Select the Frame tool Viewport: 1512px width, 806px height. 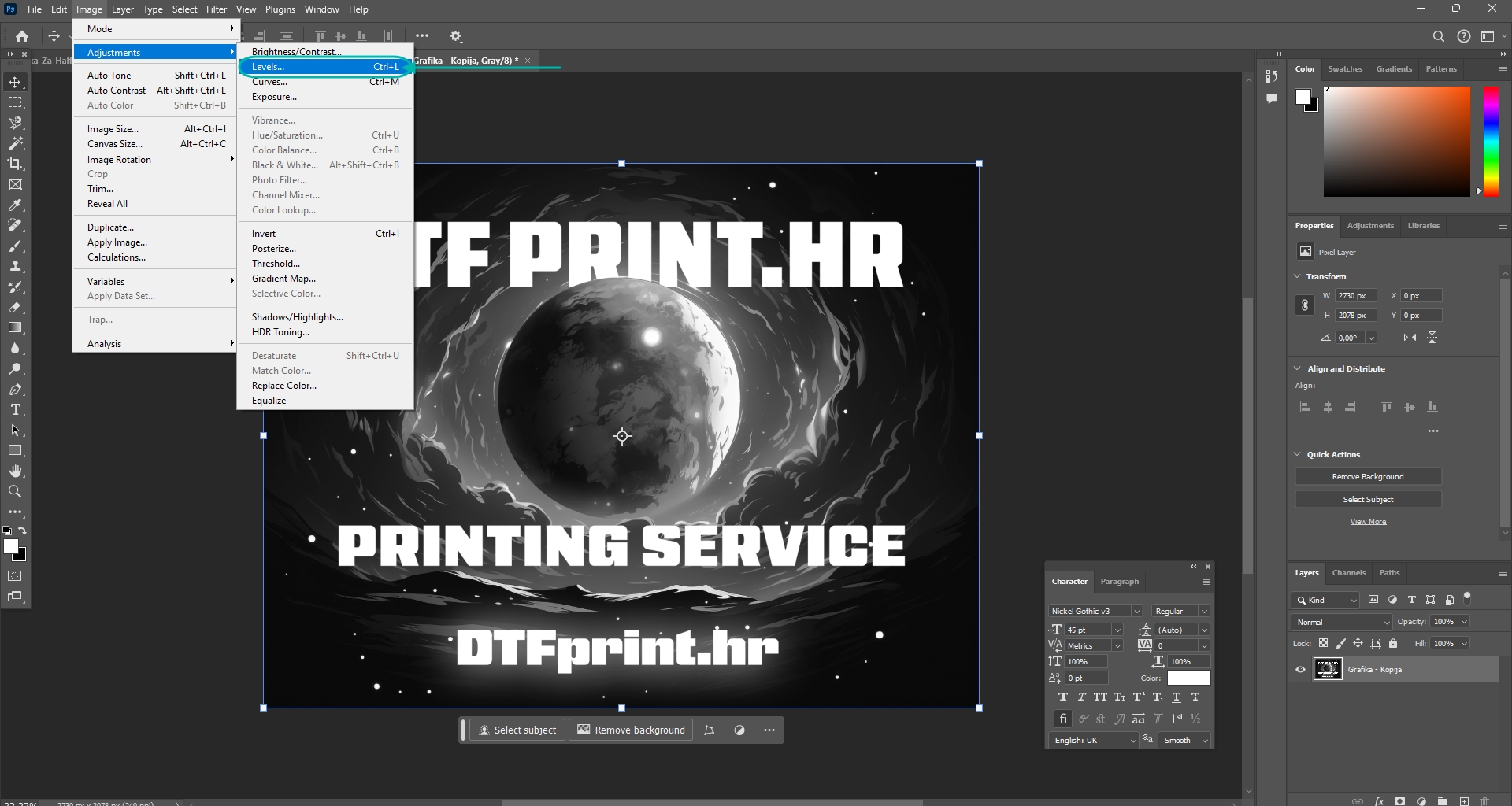click(x=15, y=185)
